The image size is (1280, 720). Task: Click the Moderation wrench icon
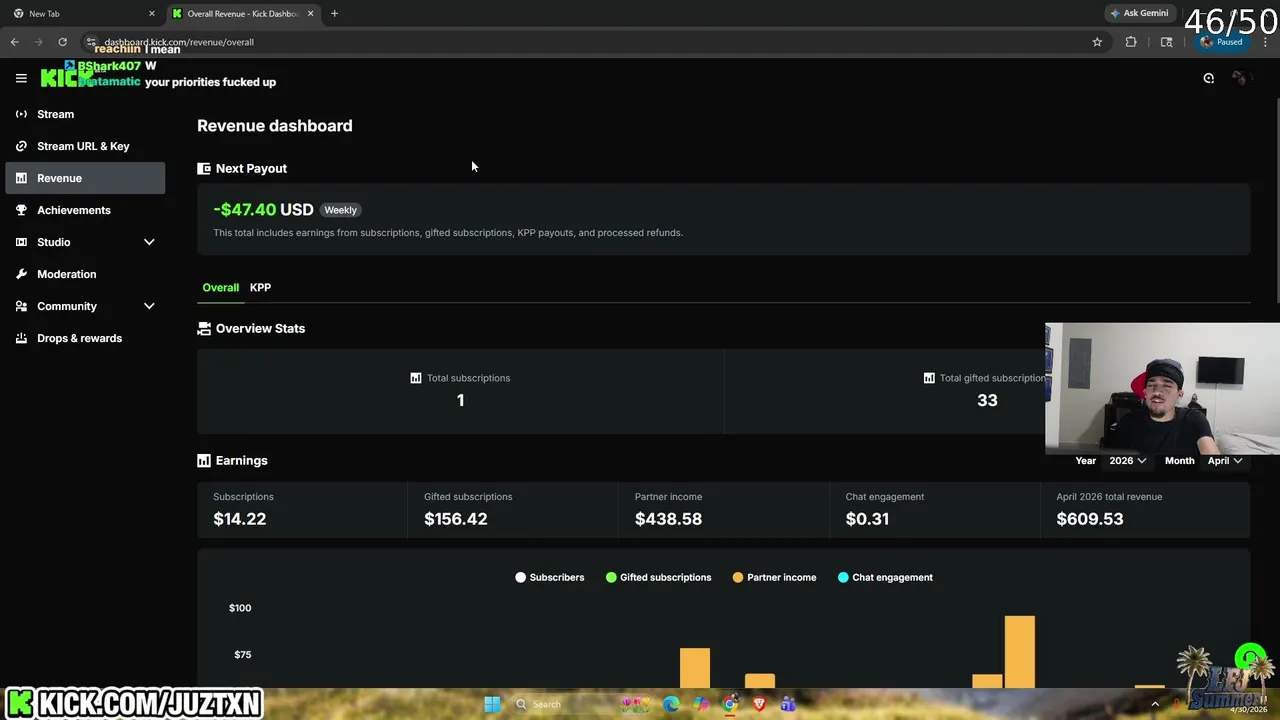point(21,274)
